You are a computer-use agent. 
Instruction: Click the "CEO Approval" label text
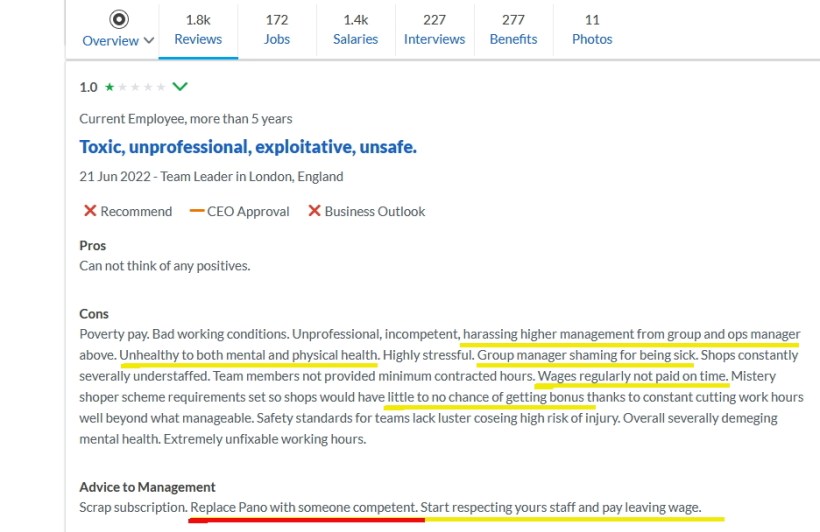[248, 211]
